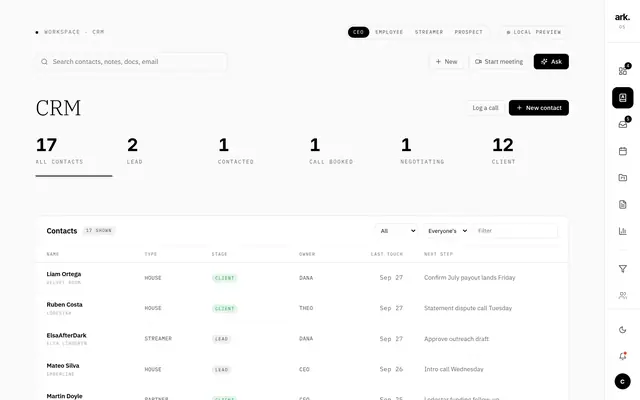
Task: Open the analytics bar chart icon
Action: tap(622, 231)
